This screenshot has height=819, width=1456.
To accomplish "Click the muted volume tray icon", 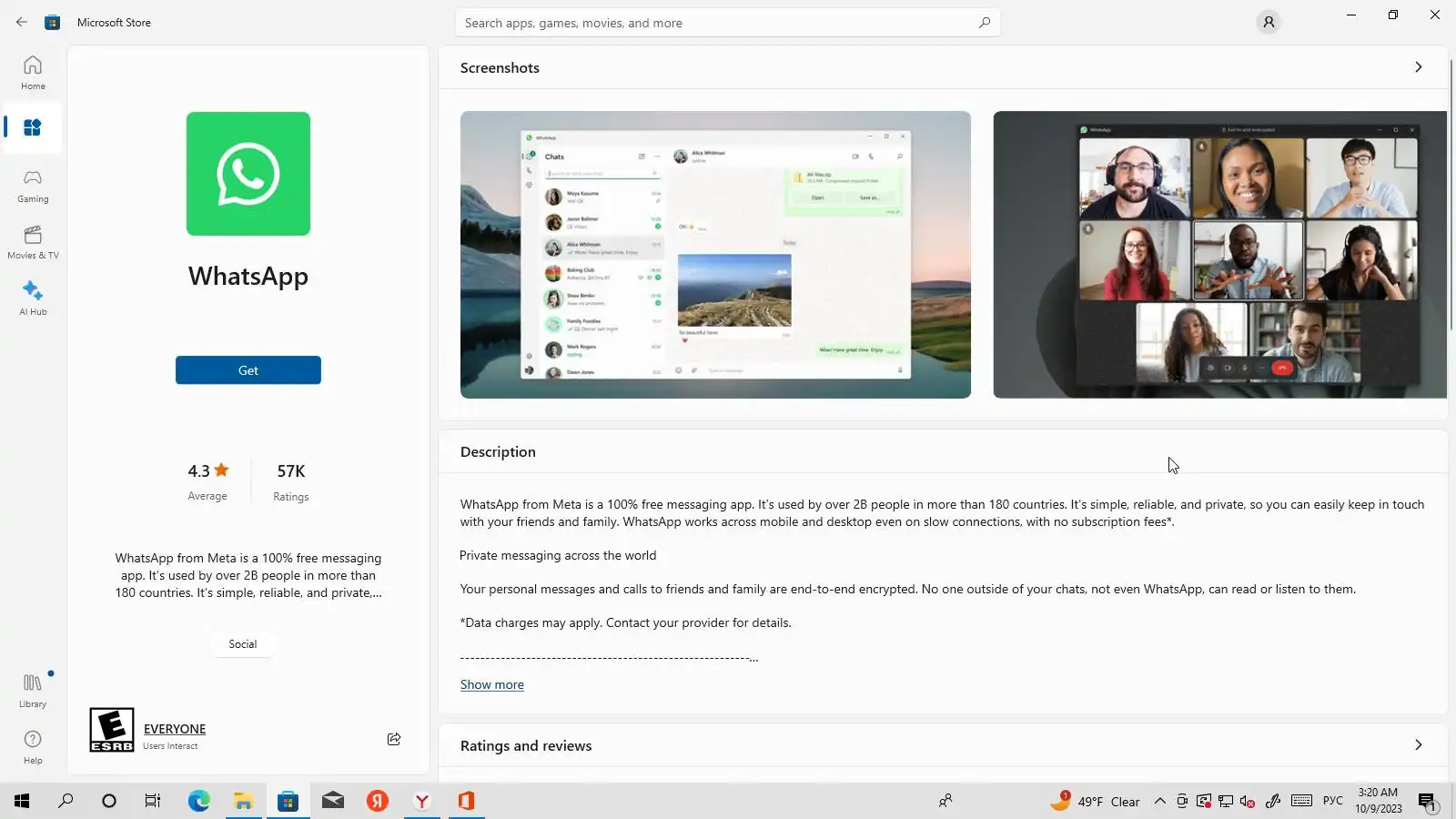I will (x=1248, y=801).
